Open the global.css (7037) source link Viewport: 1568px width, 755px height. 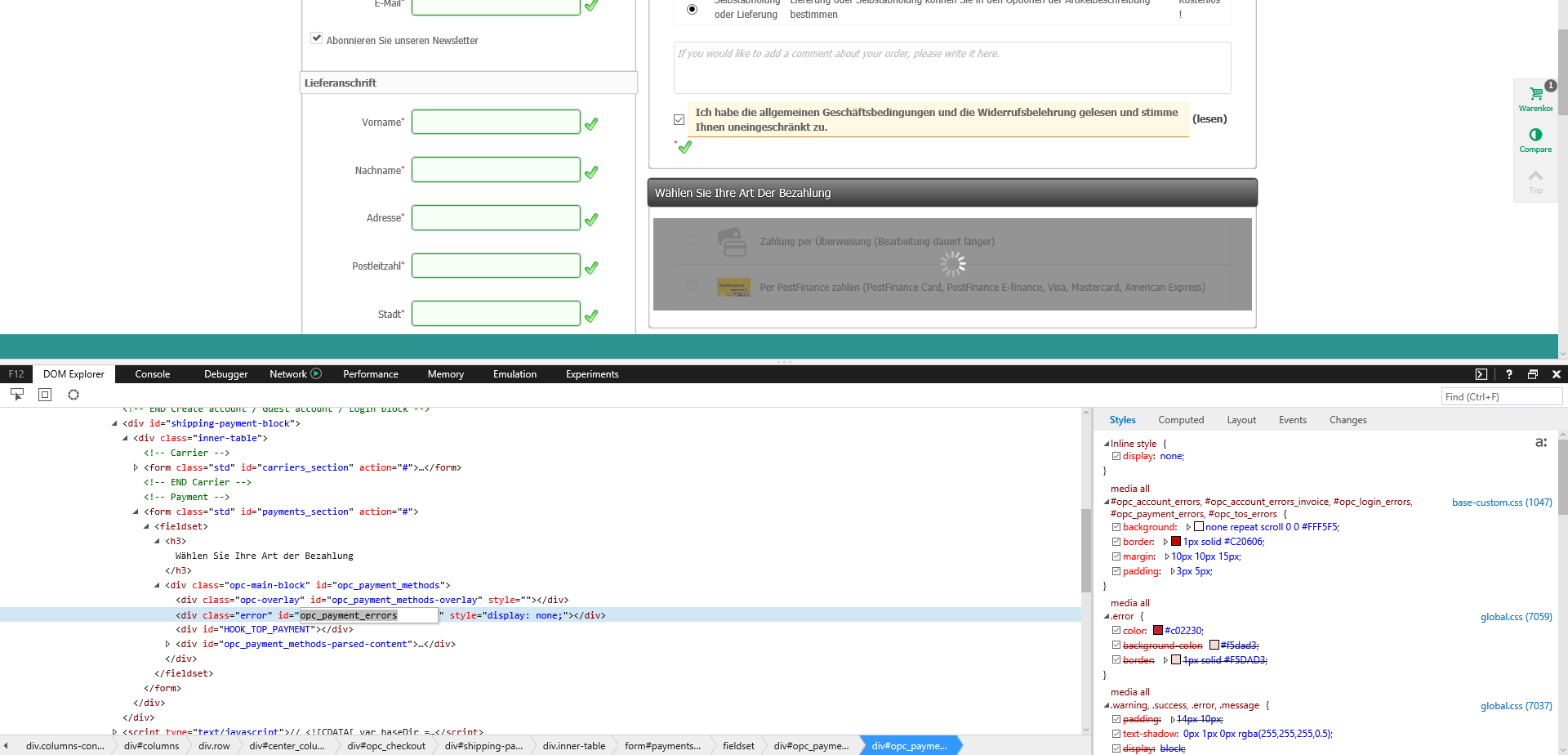coord(1517,706)
